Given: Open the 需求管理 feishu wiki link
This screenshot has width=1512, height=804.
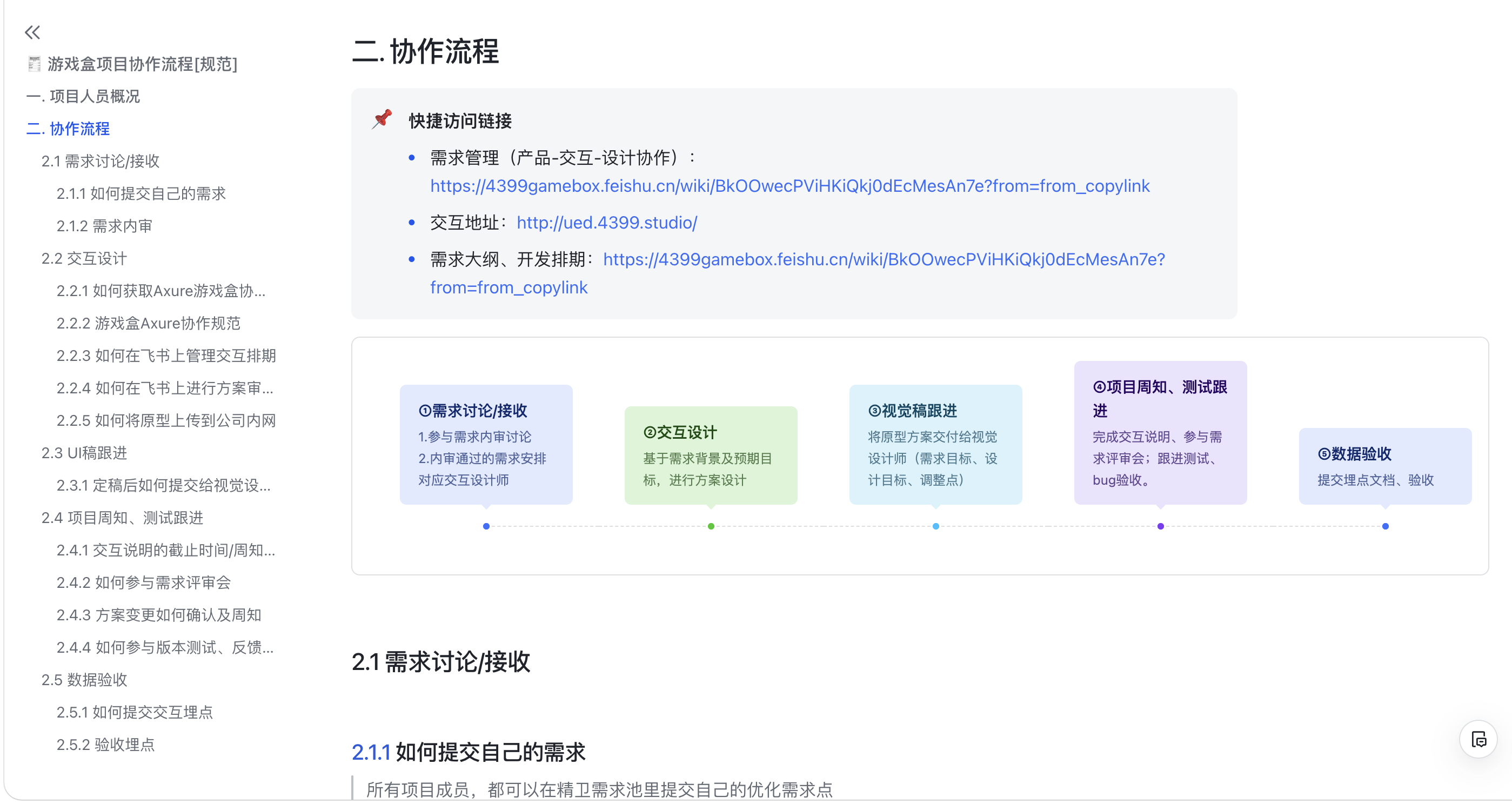Looking at the screenshot, I should [789, 185].
